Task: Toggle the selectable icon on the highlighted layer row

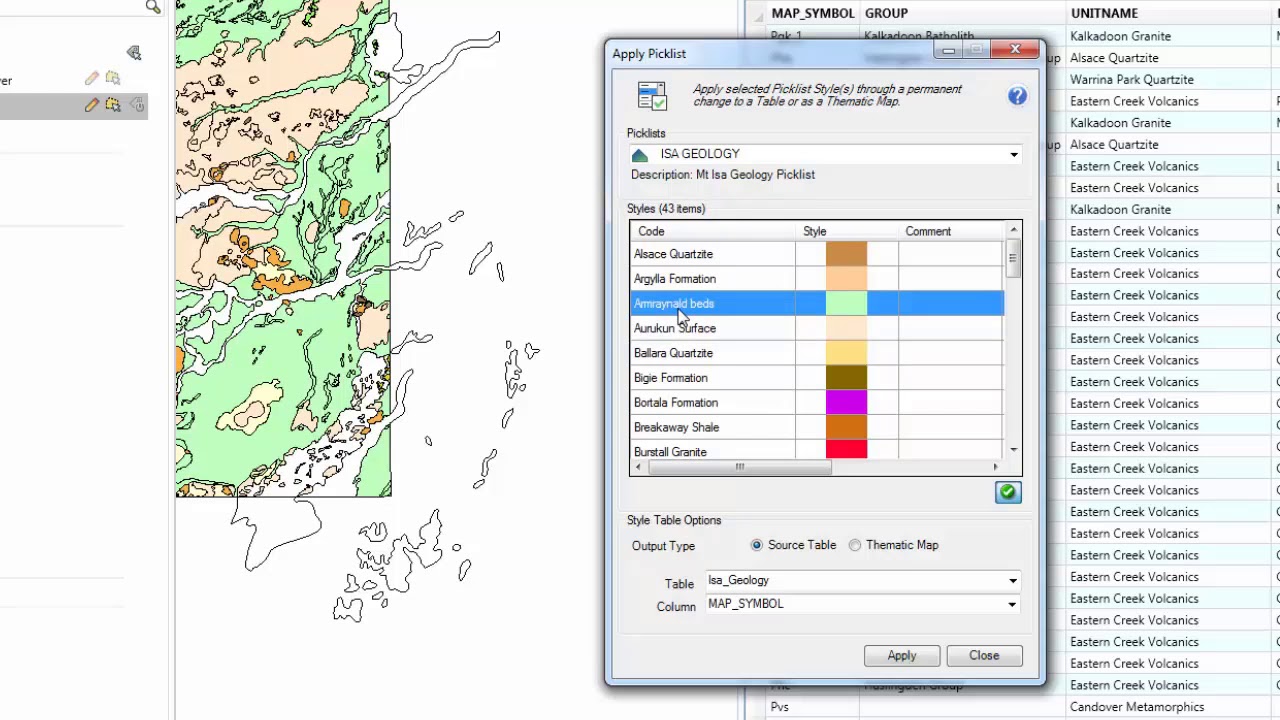Action: click(113, 105)
